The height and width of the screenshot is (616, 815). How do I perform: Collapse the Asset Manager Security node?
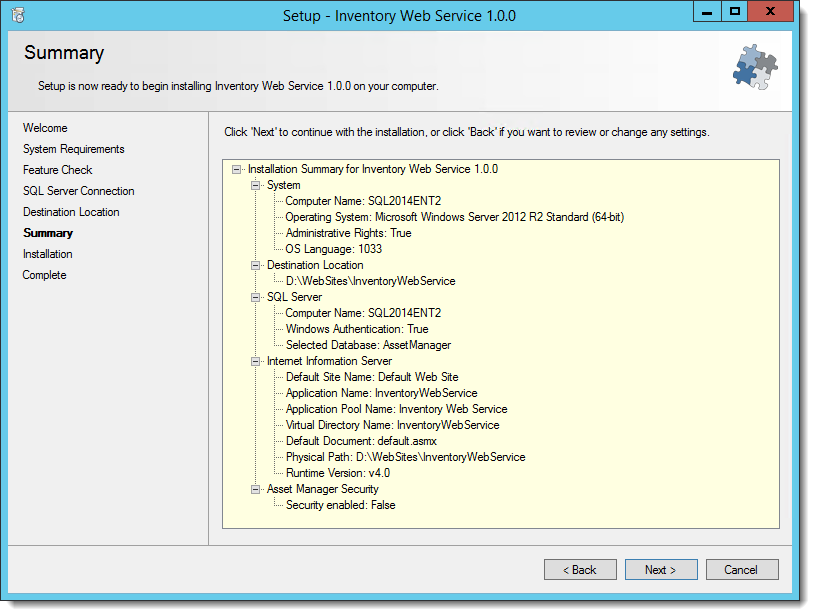click(x=255, y=490)
